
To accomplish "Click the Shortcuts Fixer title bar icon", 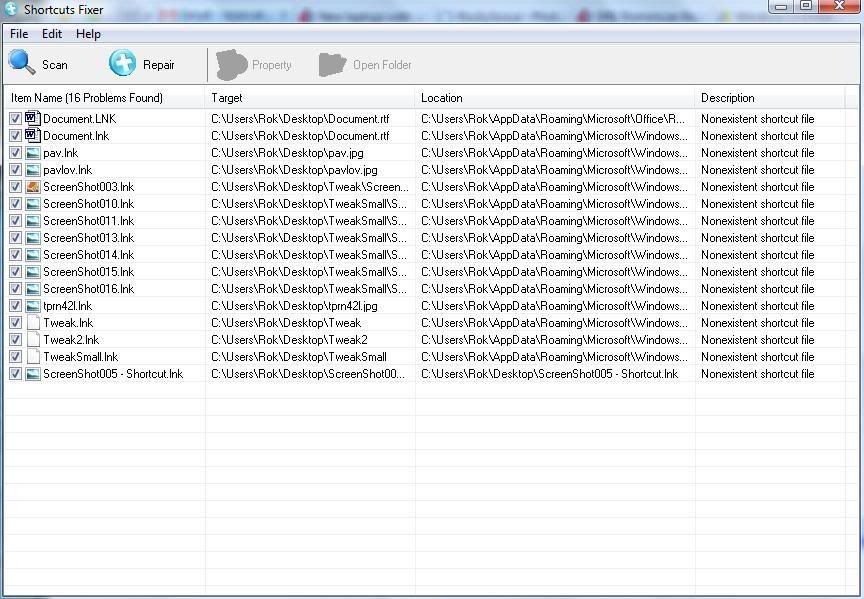I will click(x=11, y=9).
